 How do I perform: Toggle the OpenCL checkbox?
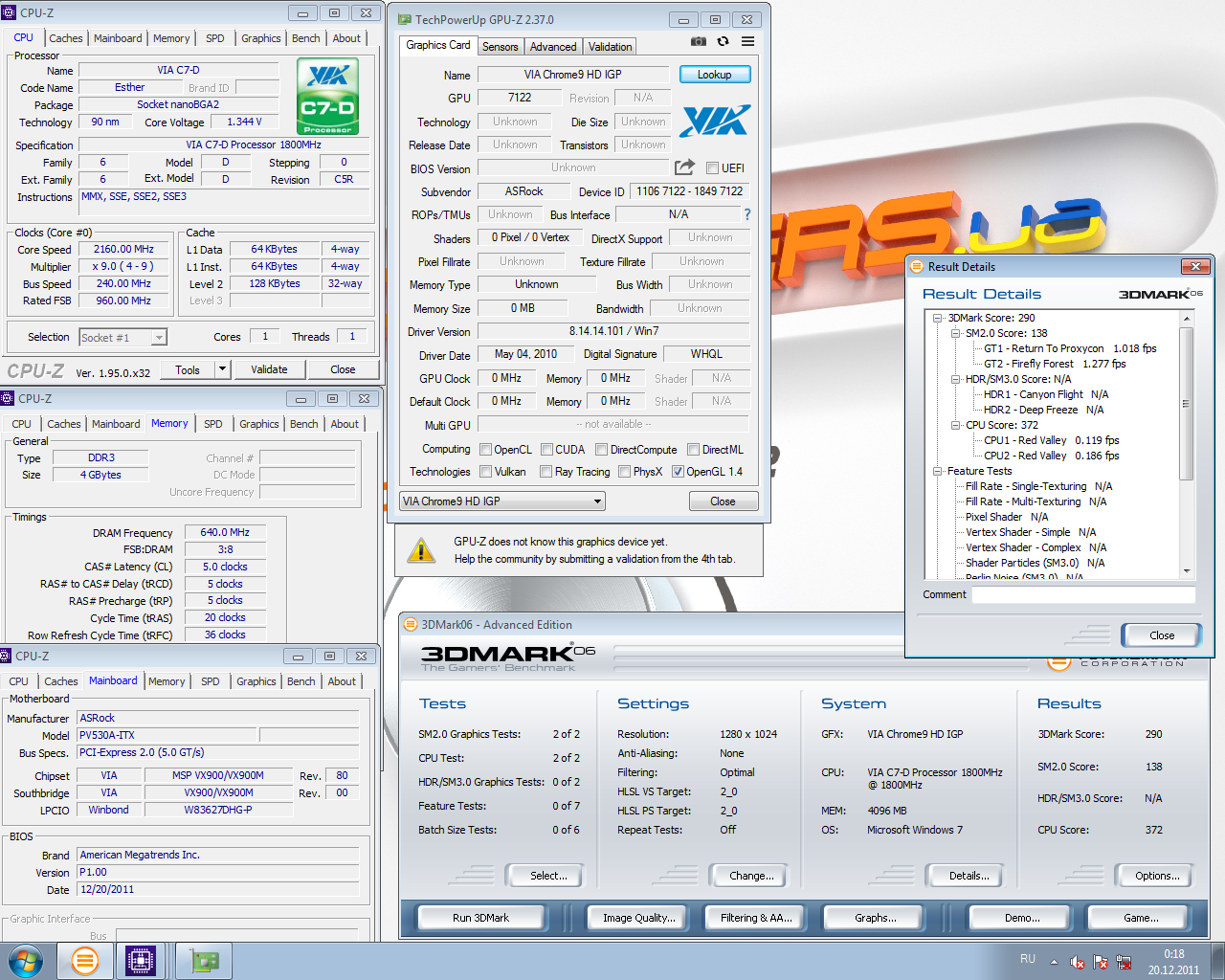coord(486,450)
